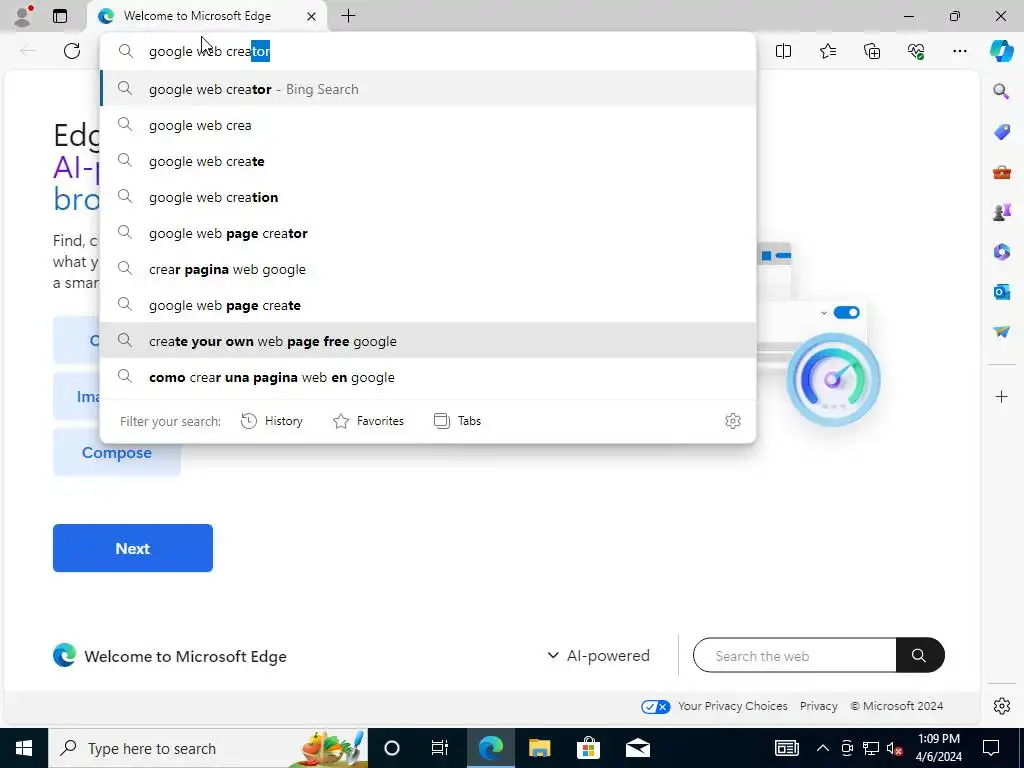Click taskbar 'Type here to search' box
The height and width of the screenshot is (768, 1024).
208,748
